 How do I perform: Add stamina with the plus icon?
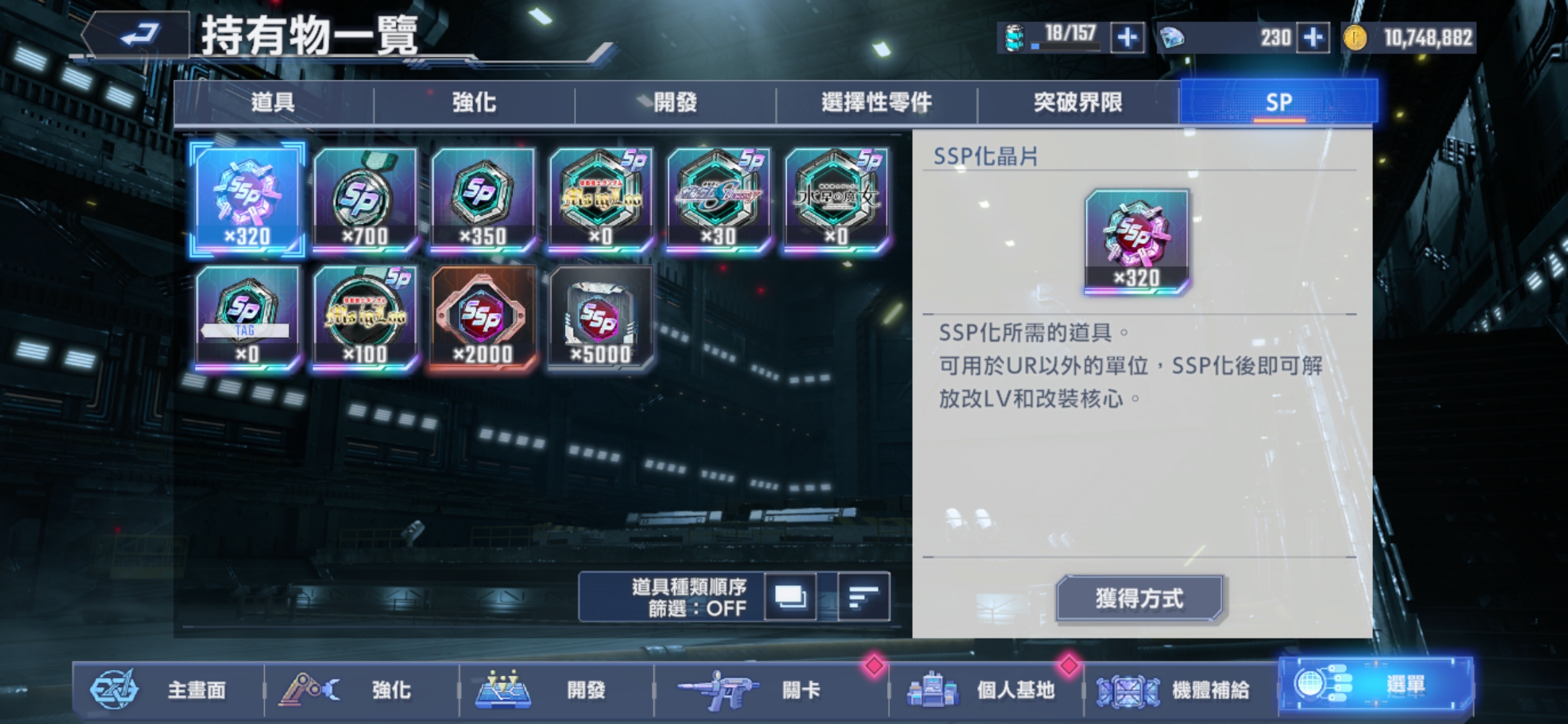tap(1128, 38)
